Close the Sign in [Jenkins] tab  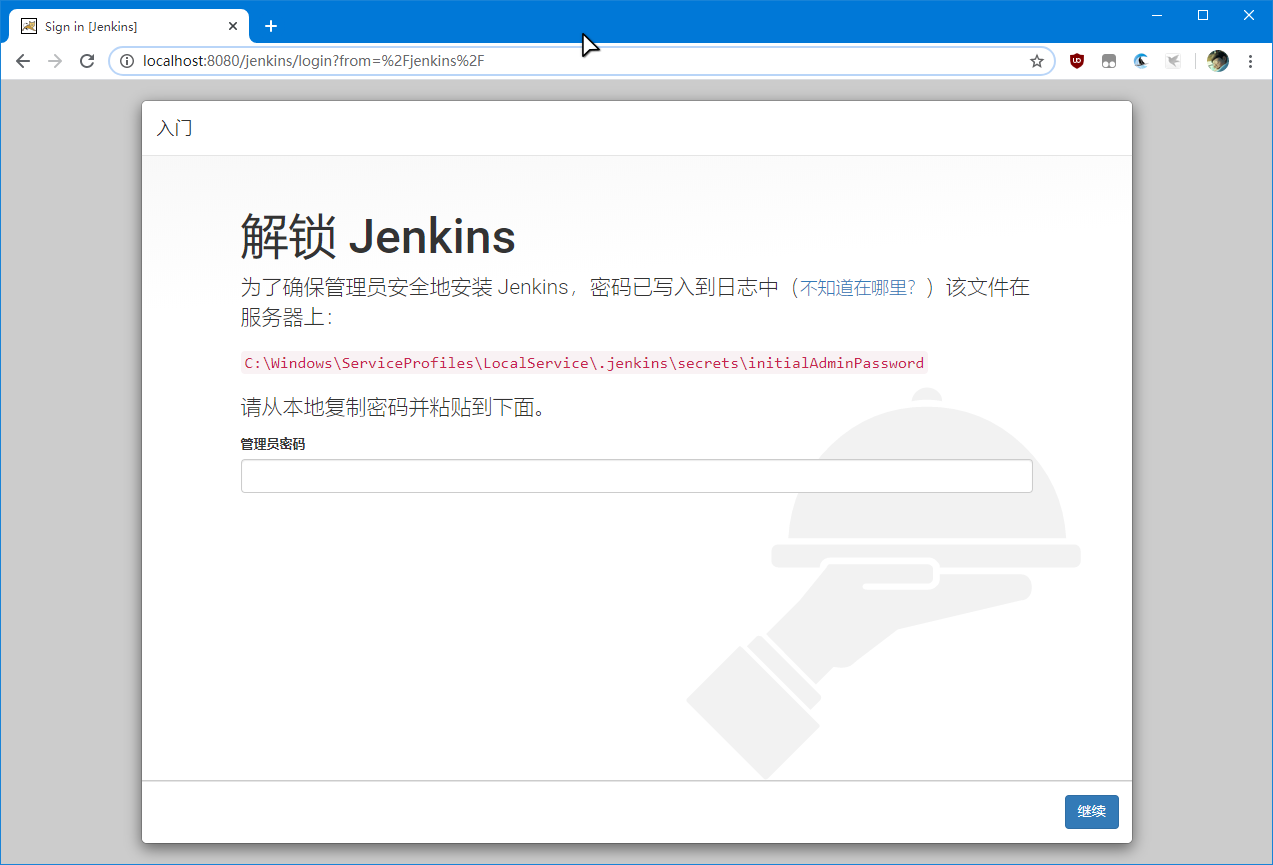pyautogui.click(x=233, y=27)
